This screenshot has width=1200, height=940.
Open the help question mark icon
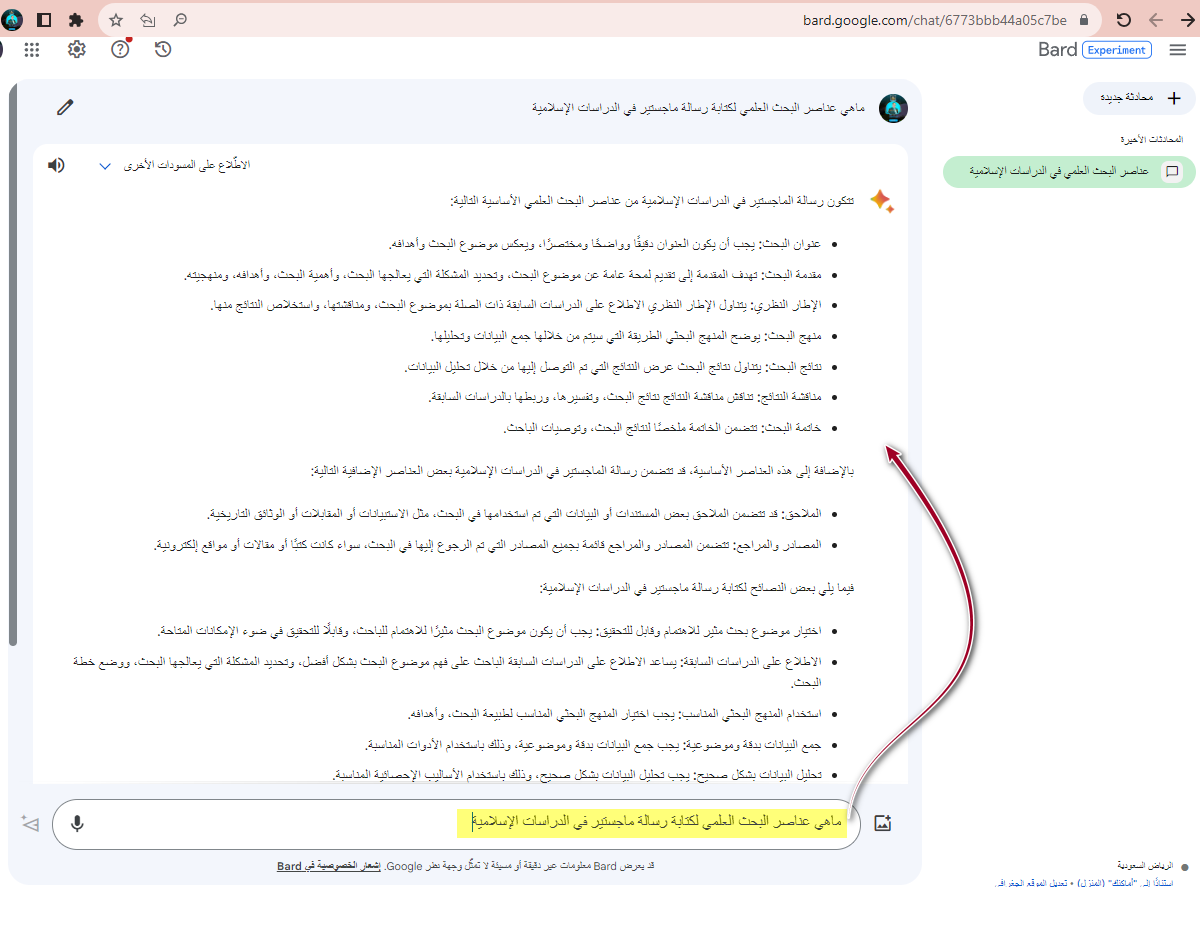point(120,49)
